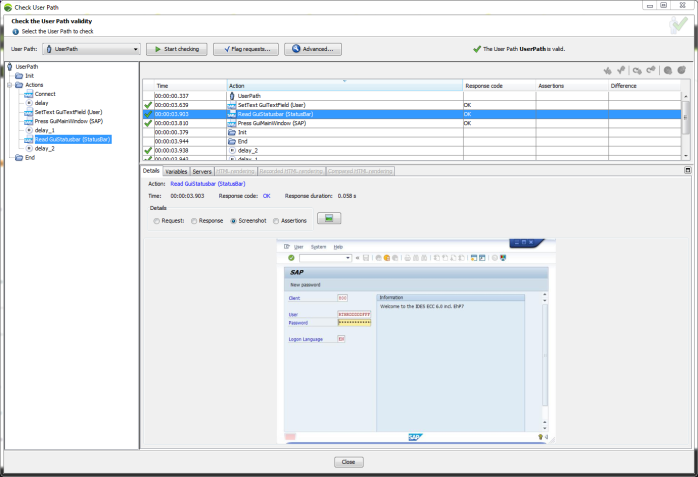Collapse the Actions folder in tree
This screenshot has height=477, width=698.
pos(8,85)
